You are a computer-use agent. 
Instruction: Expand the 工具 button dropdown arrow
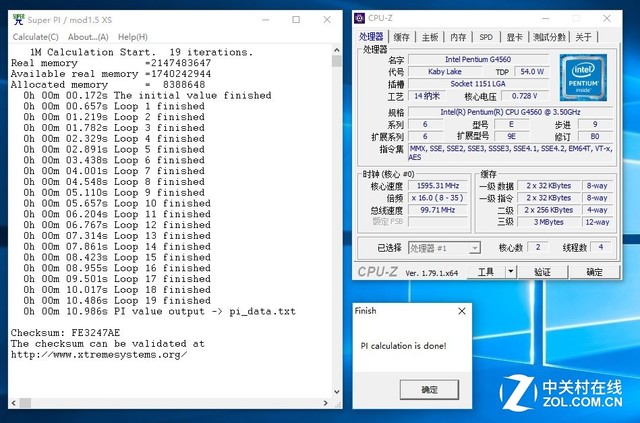(x=511, y=272)
